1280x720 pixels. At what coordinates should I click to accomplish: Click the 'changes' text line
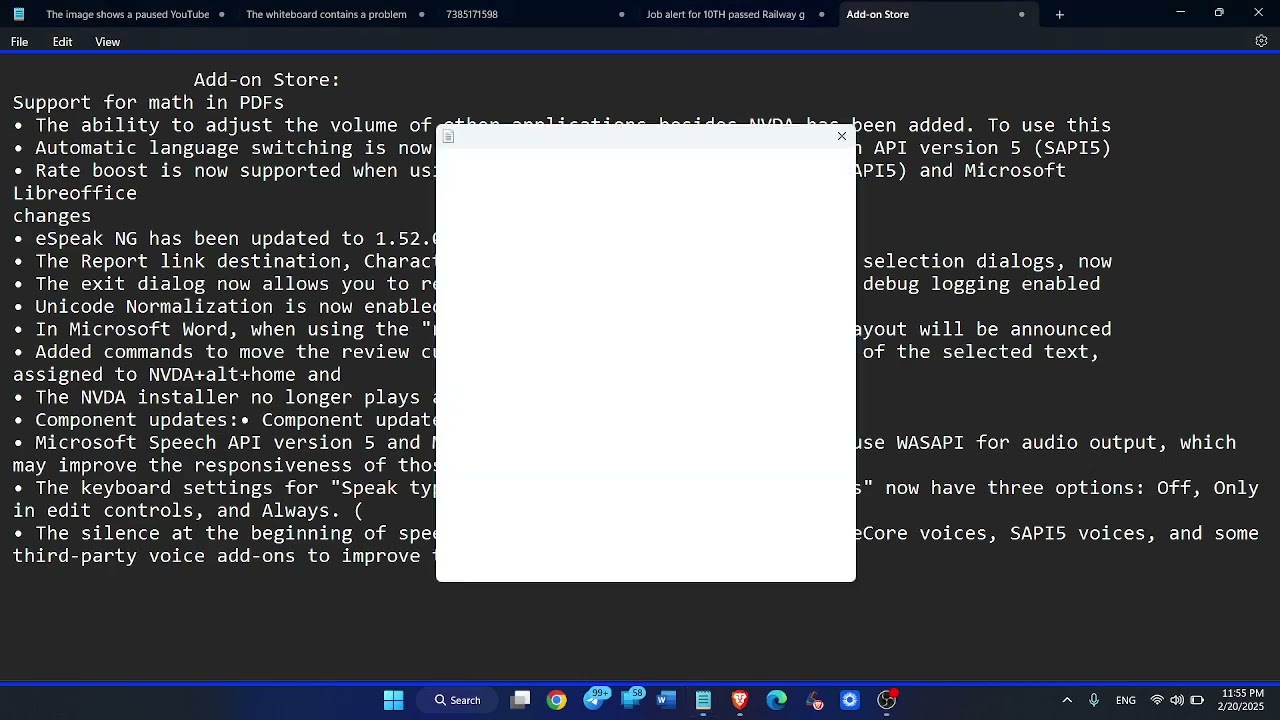(52, 216)
